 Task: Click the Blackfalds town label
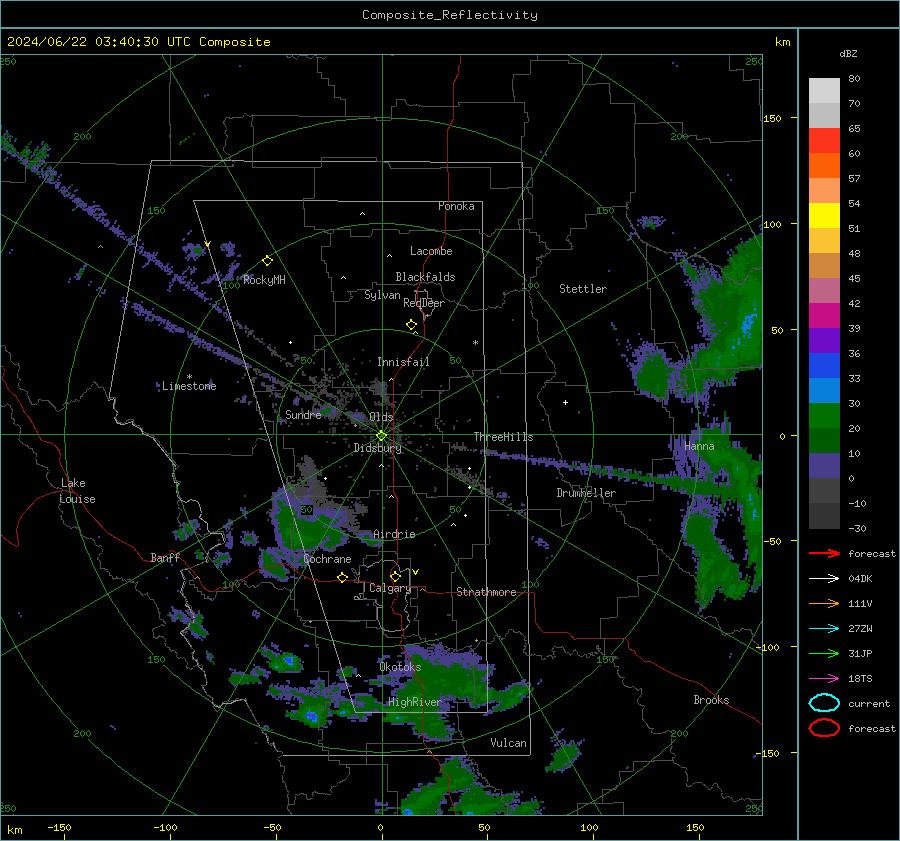pos(425,277)
